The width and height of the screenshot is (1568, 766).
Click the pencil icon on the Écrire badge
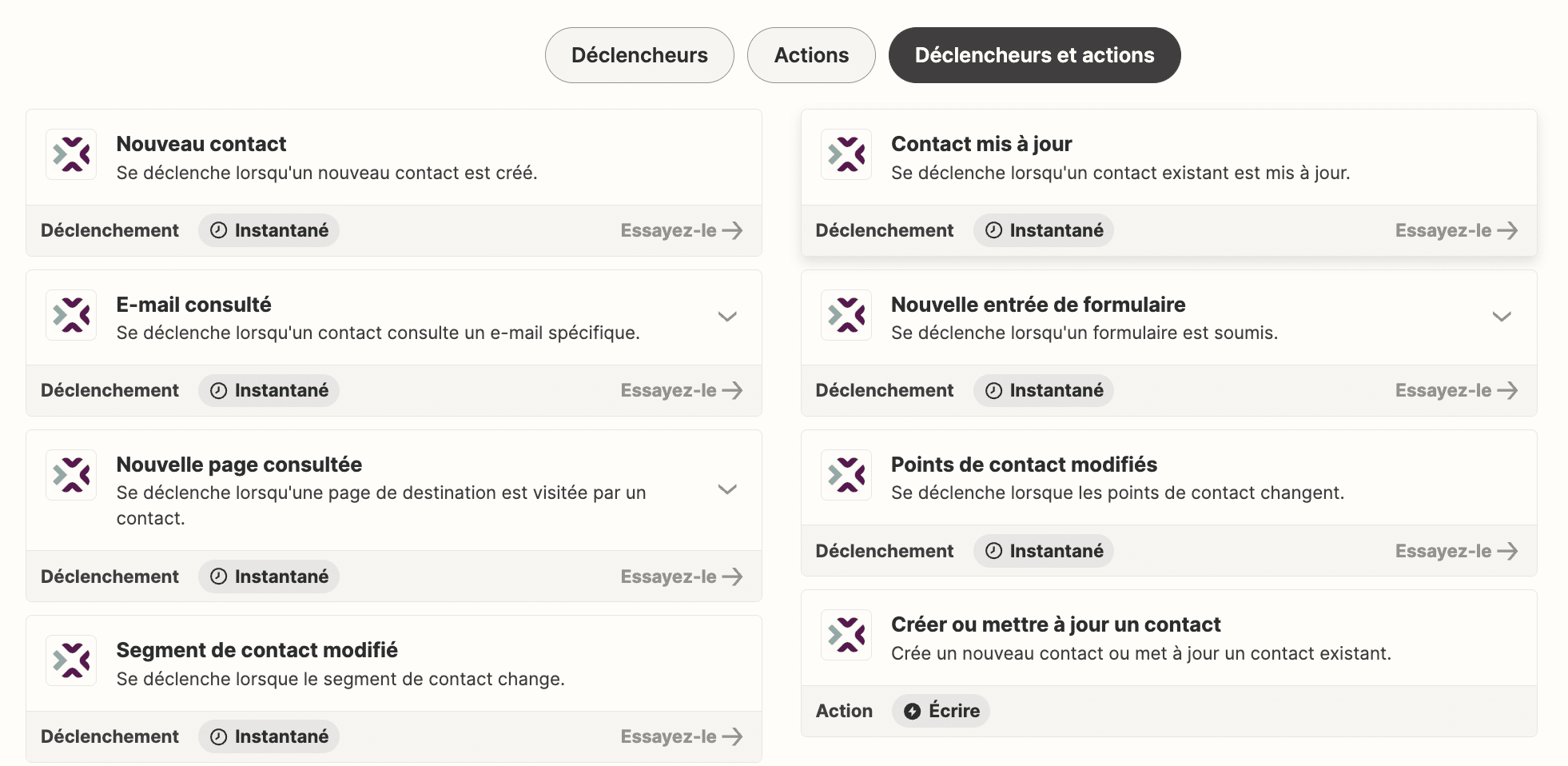click(x=911, y=710)
